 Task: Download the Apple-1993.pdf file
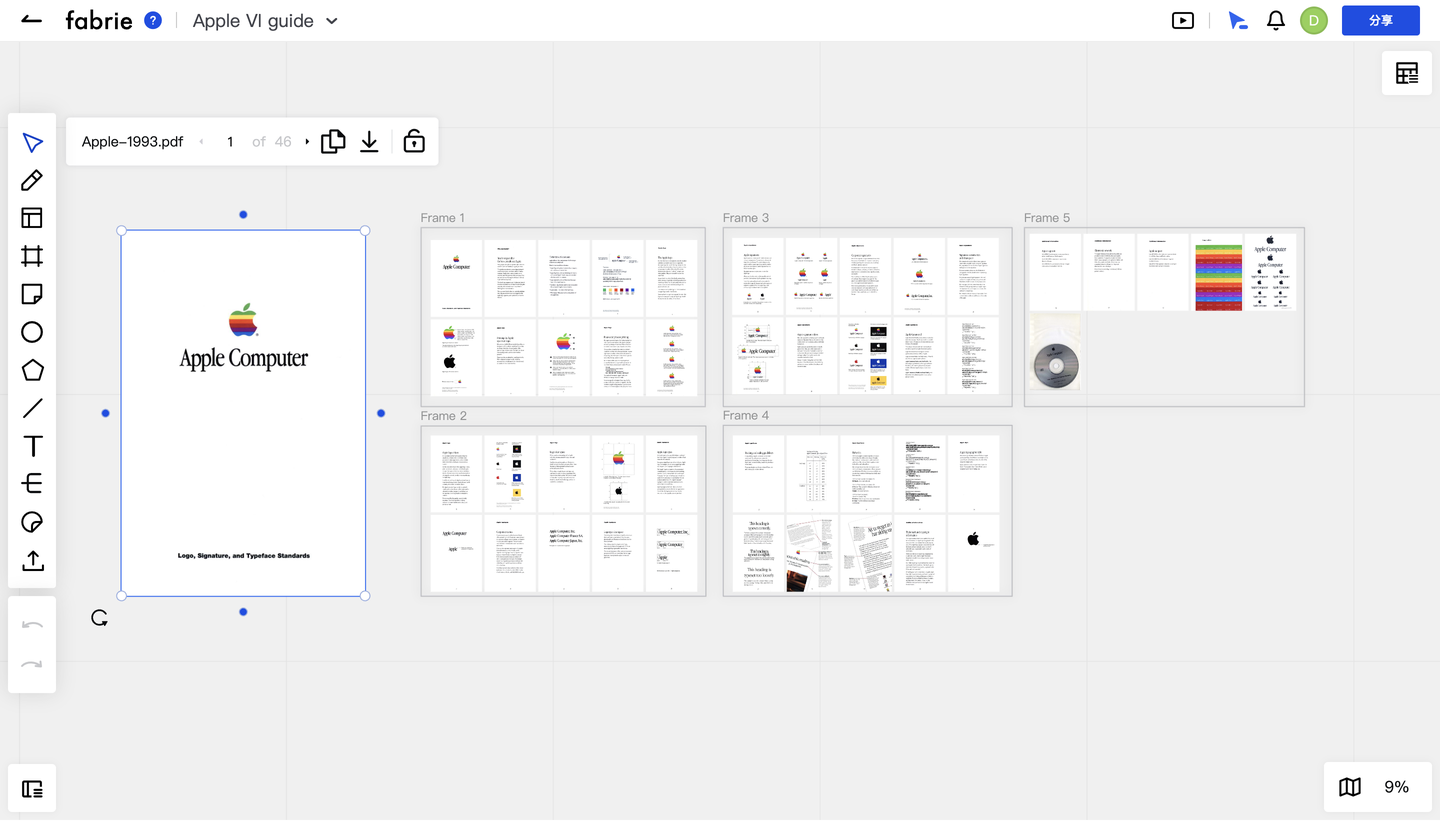pyautogui.click(x=369, y=142)
